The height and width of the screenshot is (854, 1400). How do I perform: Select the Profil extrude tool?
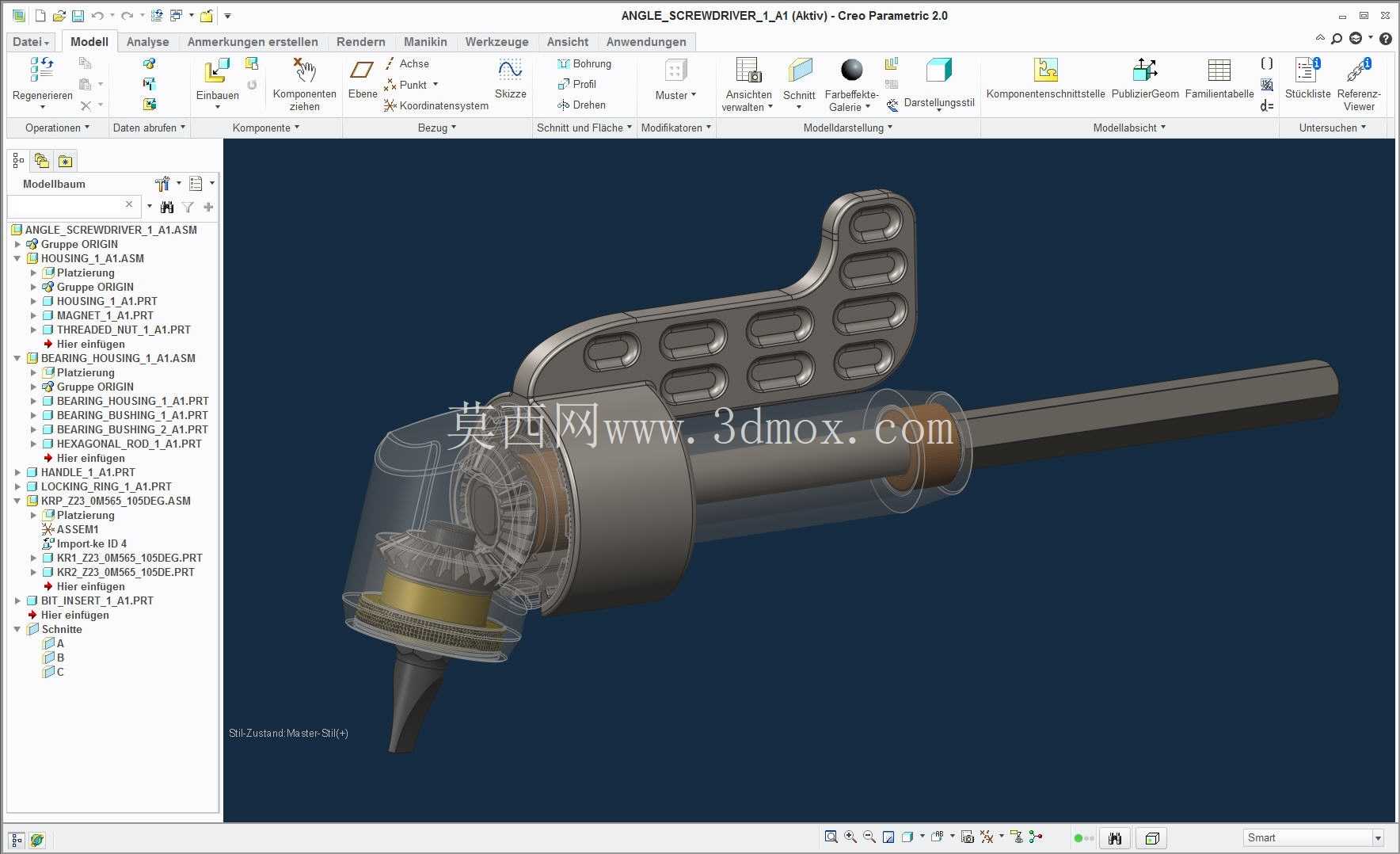coord(577,84)
